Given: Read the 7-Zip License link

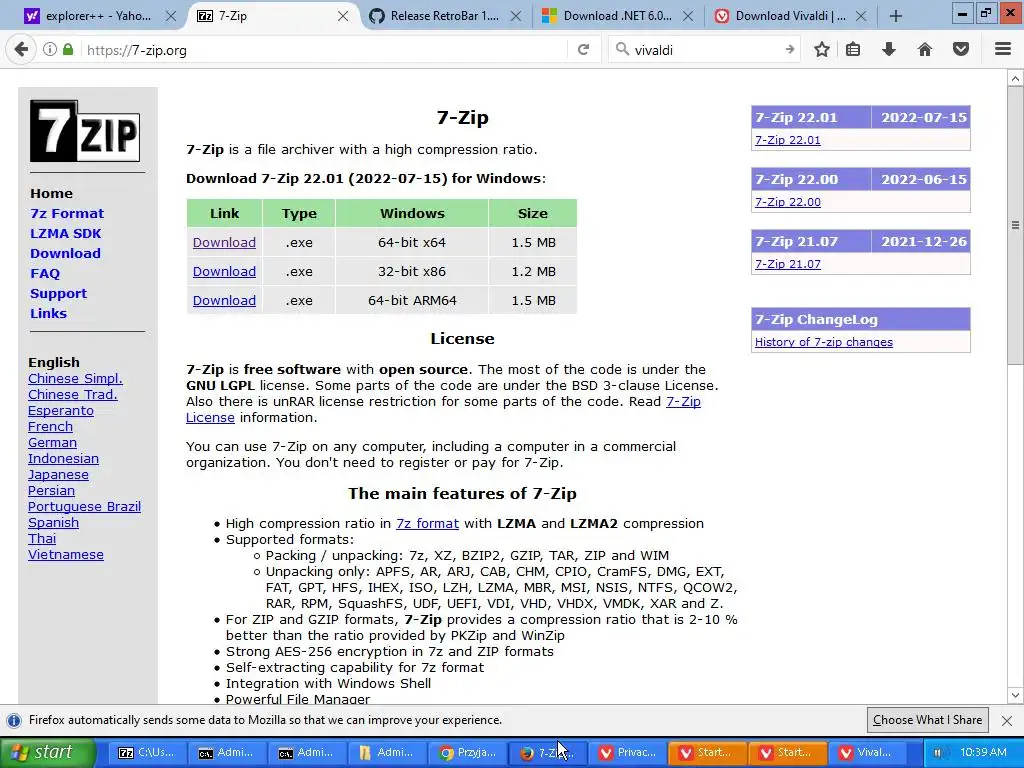Looking at the screenshot, I should [x=683, y=402].
